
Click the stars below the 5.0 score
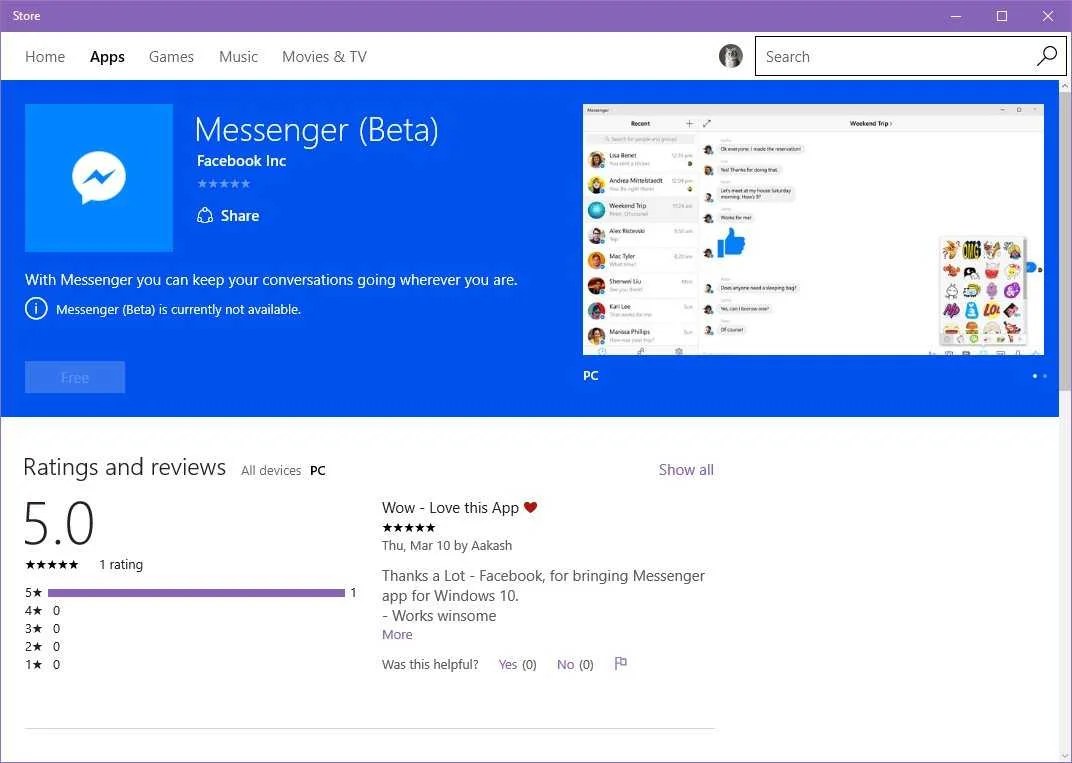coord(52,565)
